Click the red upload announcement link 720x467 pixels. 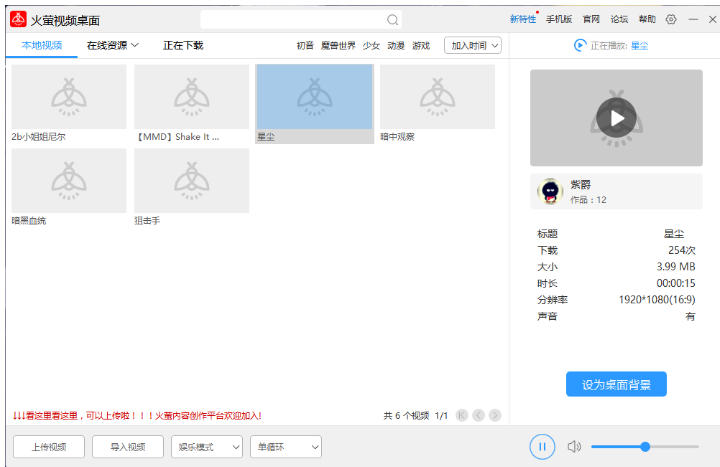tap(137, 416)
